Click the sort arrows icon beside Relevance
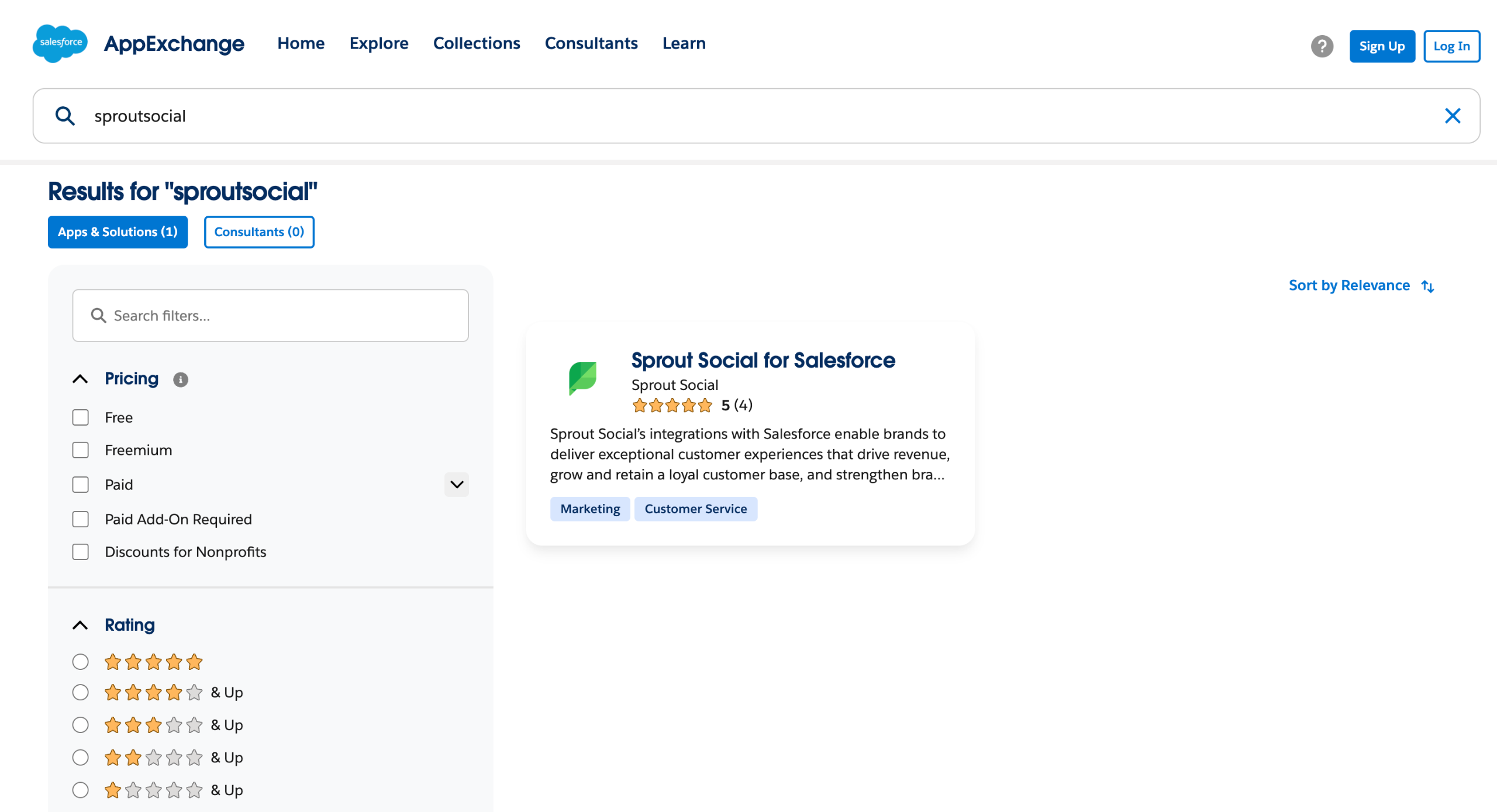Image resolution: width=1497 pixels, height=812 pixels. click(x=1428, y=286)
